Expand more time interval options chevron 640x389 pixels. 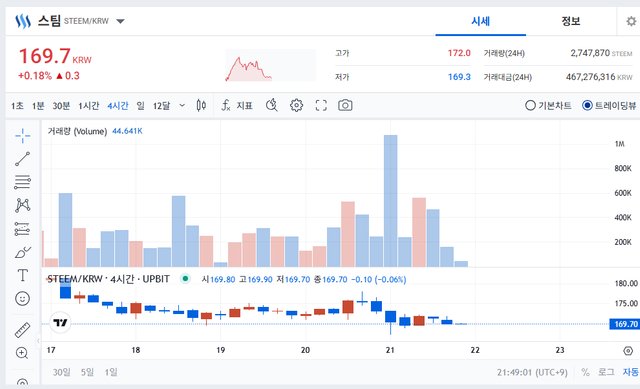182,106
